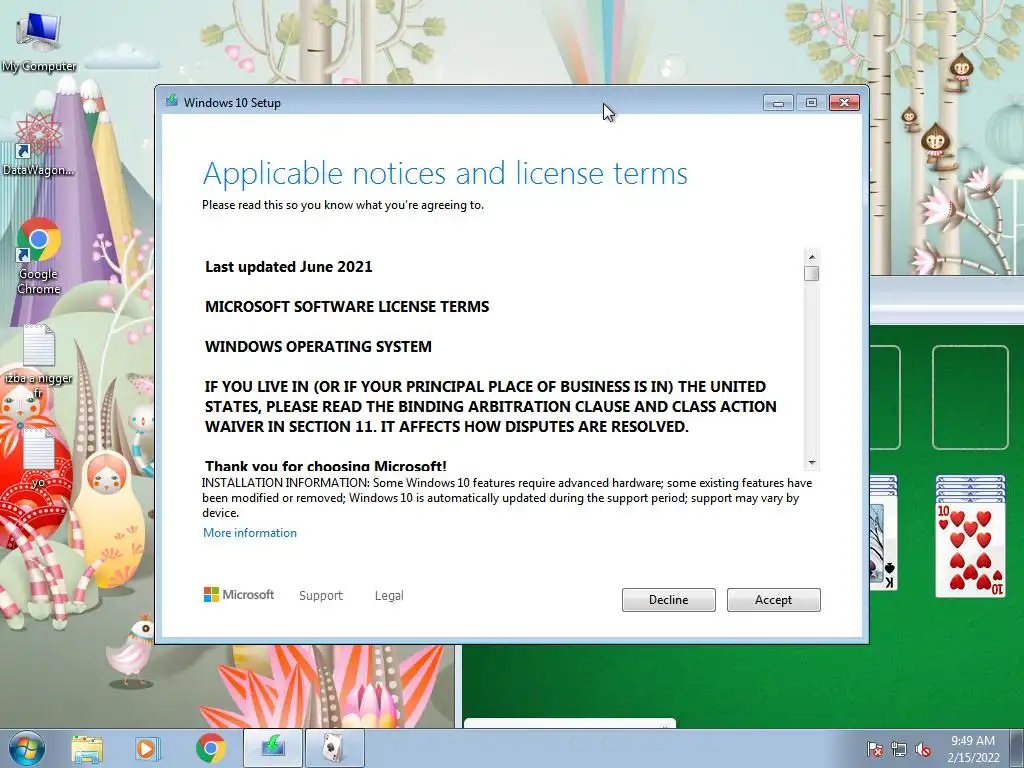
Task: Click the clock showing 9:49 AM
Action: (x=973, y=749)
